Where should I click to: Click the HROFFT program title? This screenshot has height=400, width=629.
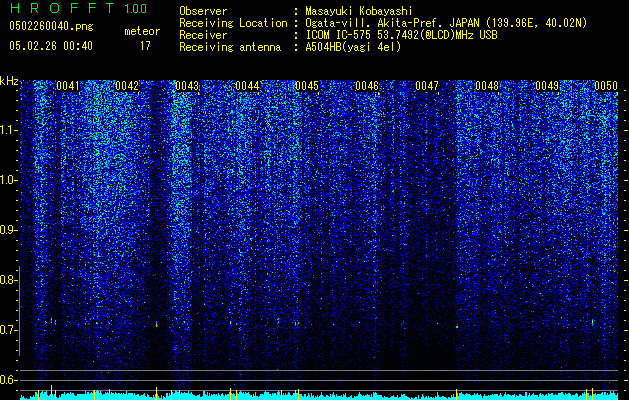[62, 8]
